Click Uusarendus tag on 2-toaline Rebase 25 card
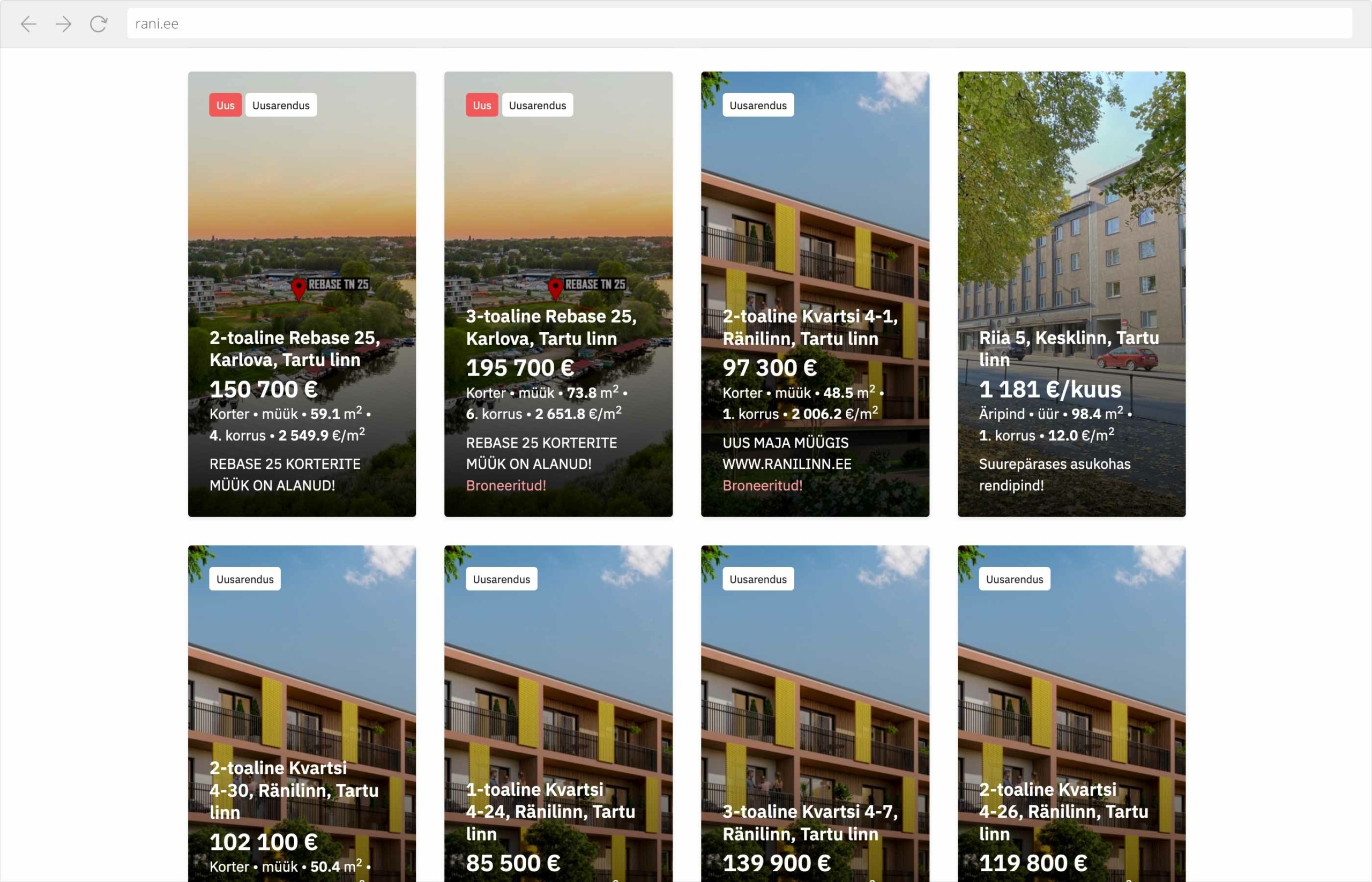This screenshot has width=1372, height=882. [281, 105]
